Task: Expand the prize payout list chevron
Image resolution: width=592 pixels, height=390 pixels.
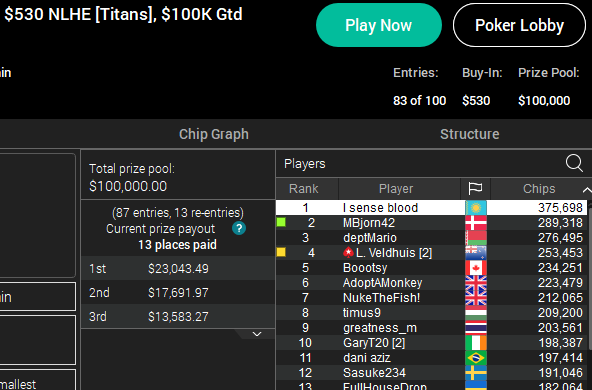Action: click(x=257, y=334)
